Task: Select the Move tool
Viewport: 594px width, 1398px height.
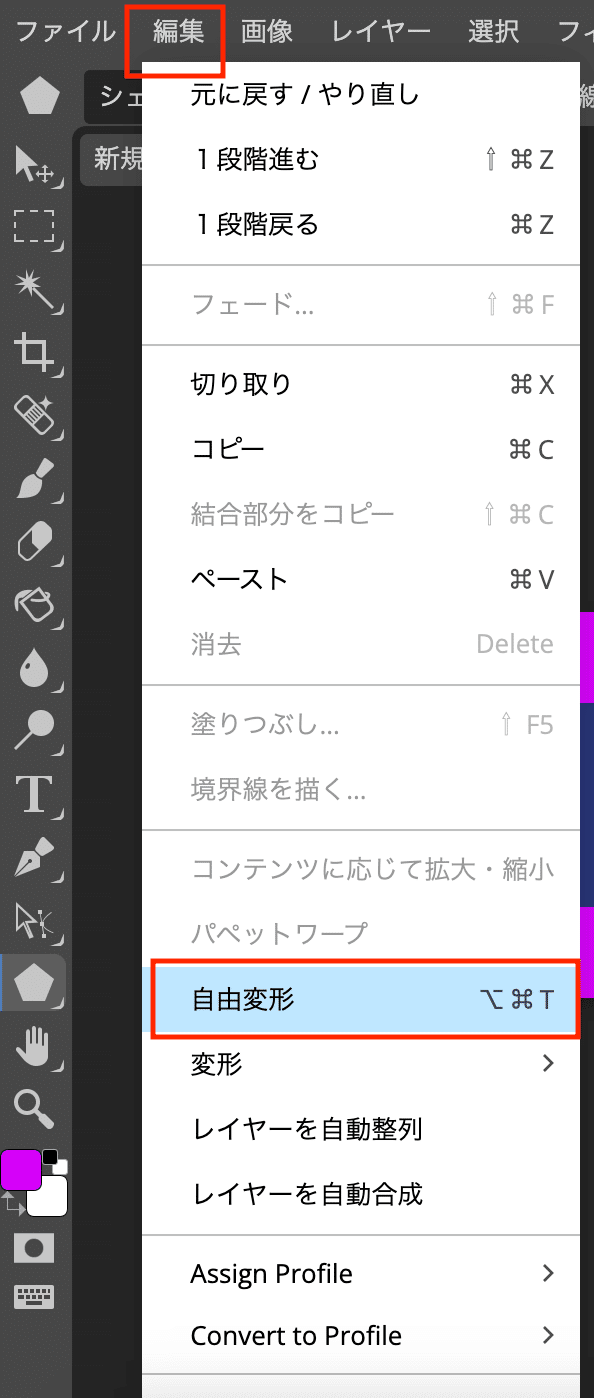Action: click(34, 164)
